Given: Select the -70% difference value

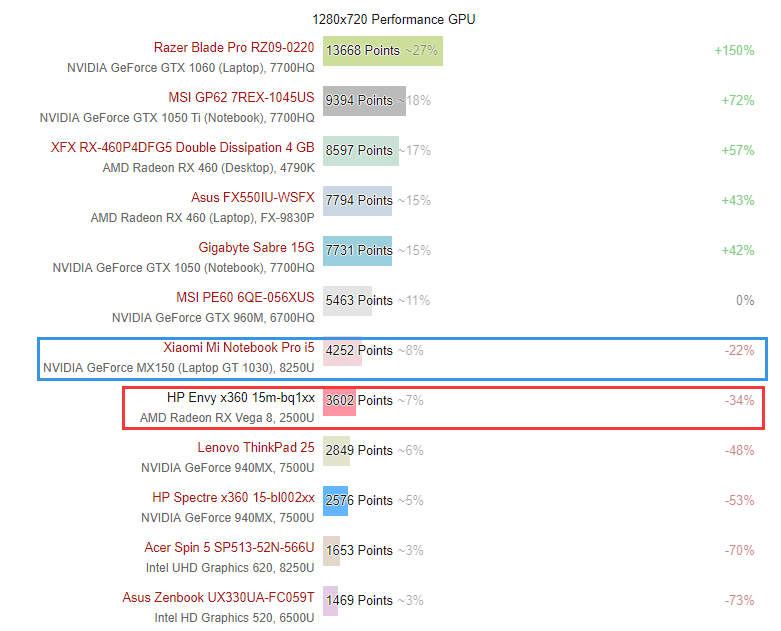Looking at the screenshot, I should (x=739, y=551).
